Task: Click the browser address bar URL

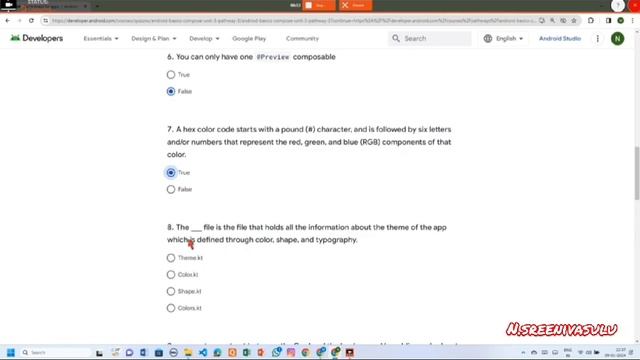Action: coord(293,20)
